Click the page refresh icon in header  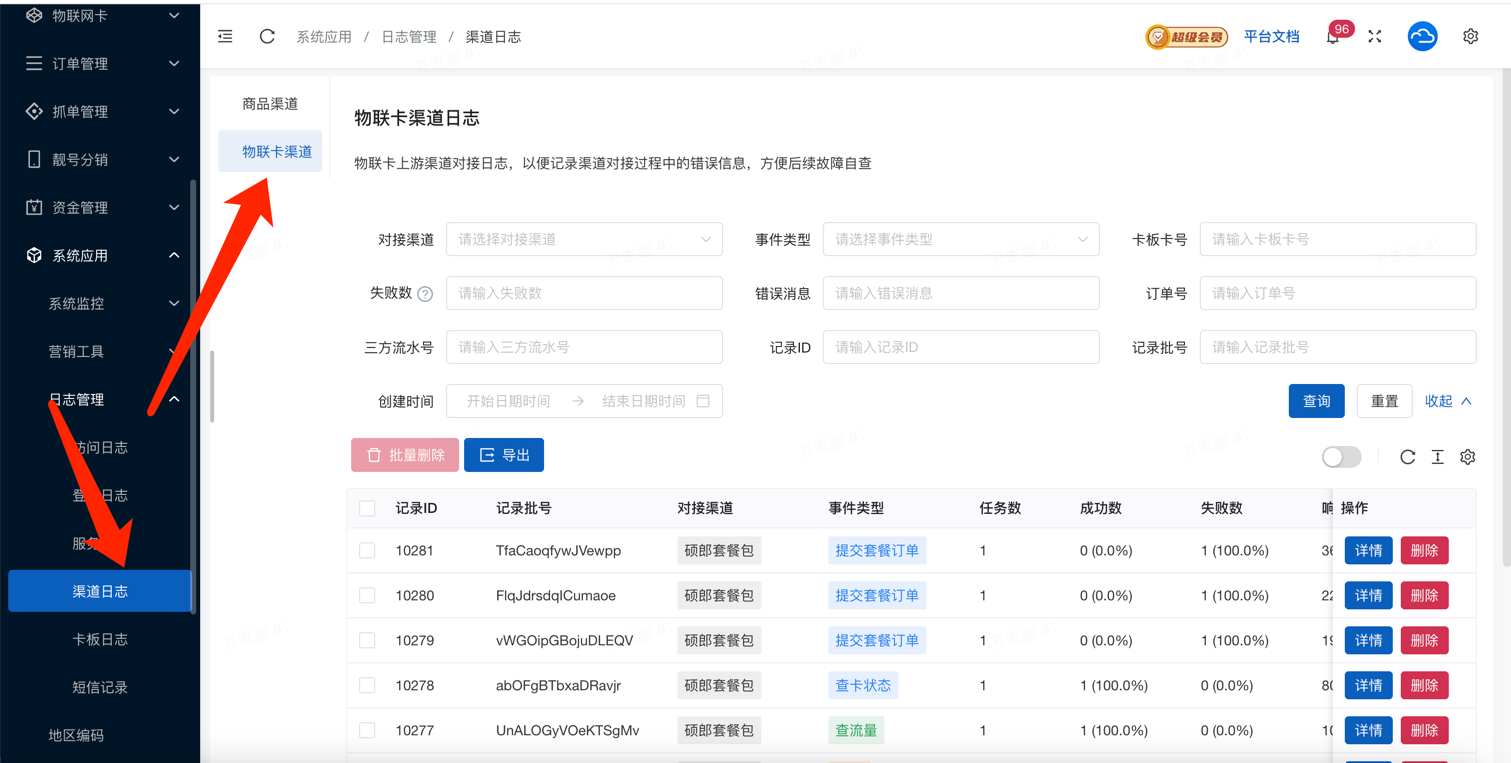[267, 36]
